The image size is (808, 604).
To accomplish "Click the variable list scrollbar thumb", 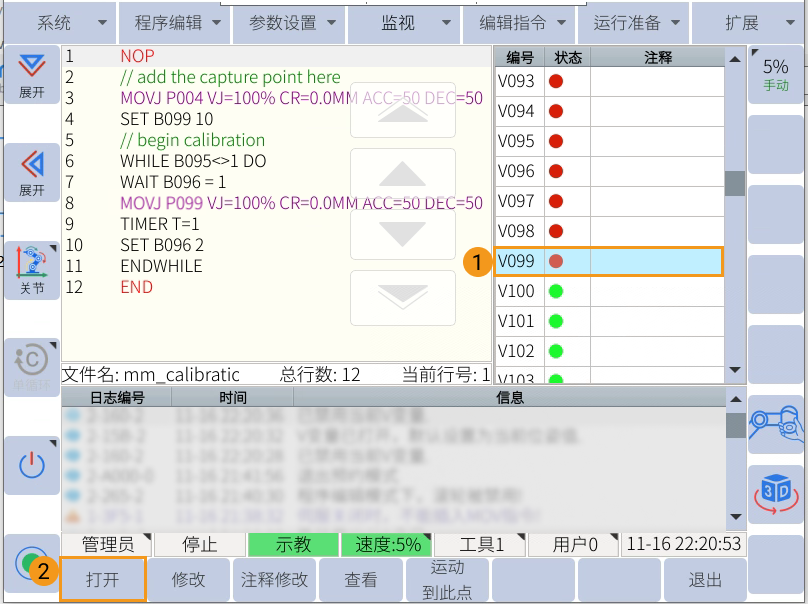I will [x=735, y=183].
